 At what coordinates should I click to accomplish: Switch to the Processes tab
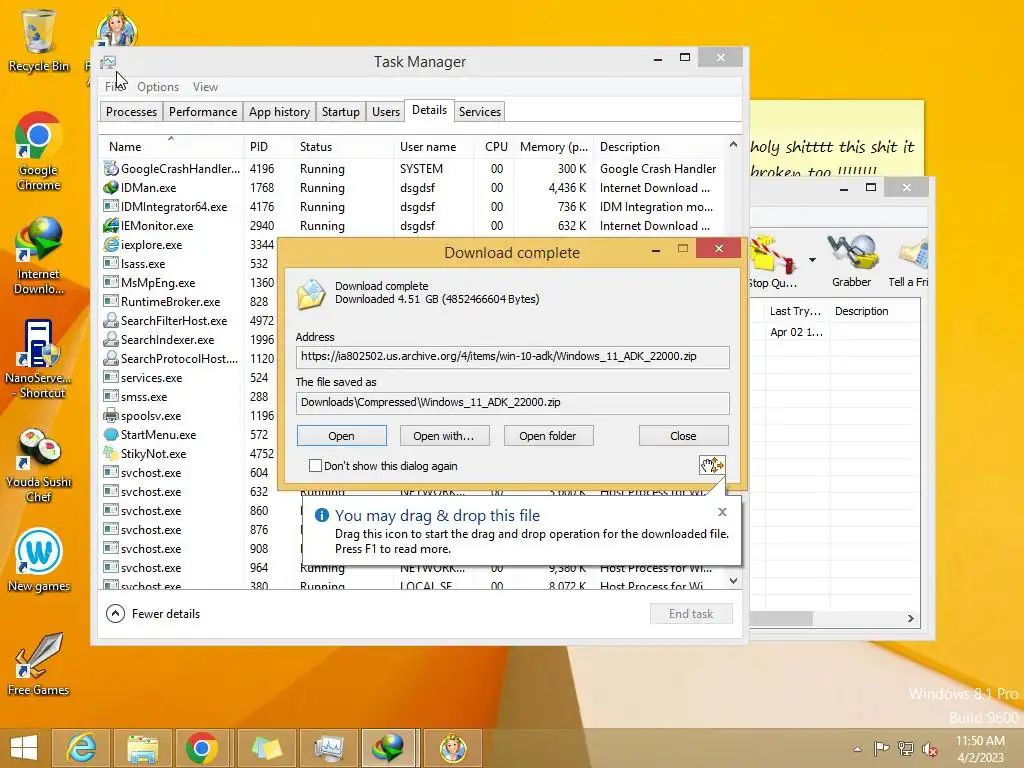[x=131, y=112]
